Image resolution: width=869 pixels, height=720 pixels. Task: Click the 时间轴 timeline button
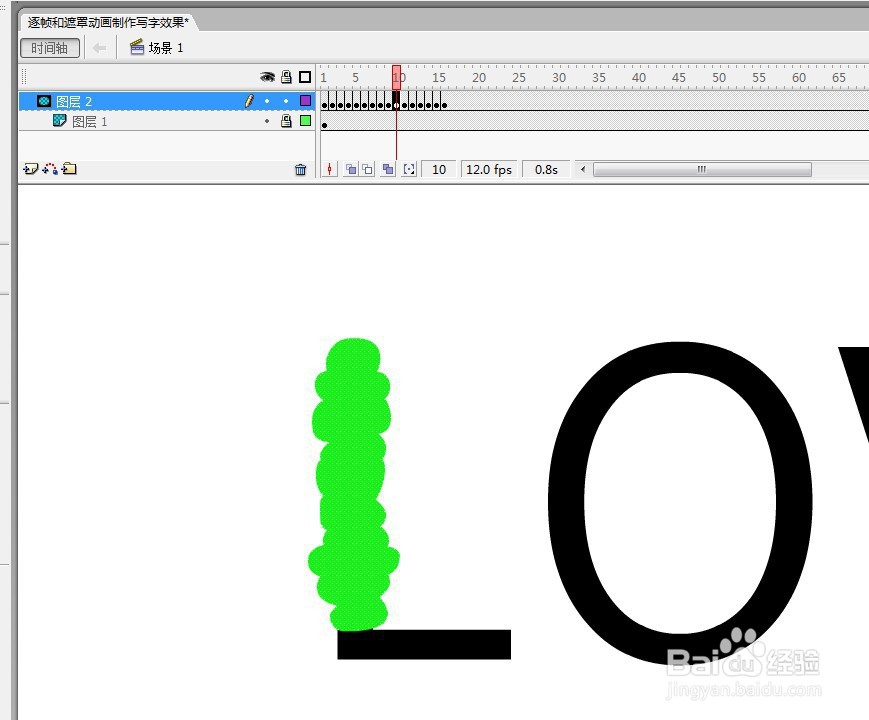(x=50, y=48)
